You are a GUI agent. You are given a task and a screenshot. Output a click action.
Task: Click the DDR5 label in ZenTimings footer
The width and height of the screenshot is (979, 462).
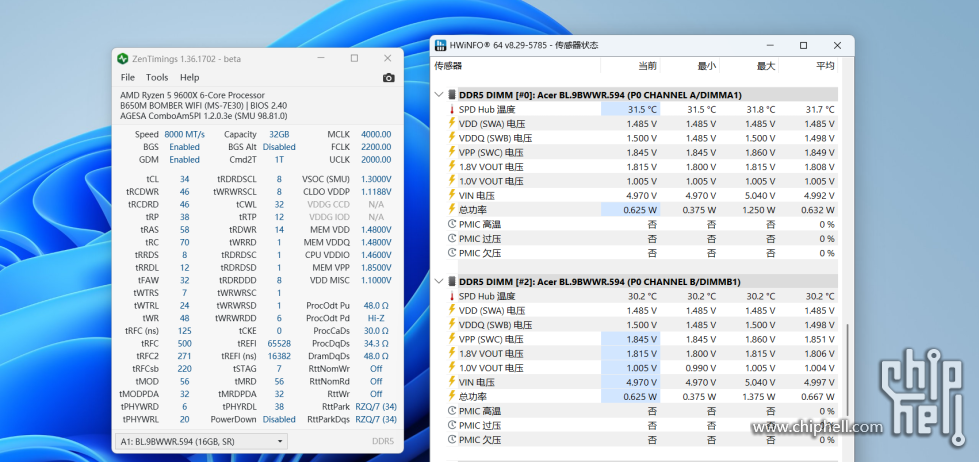click(x=383, y=441)
